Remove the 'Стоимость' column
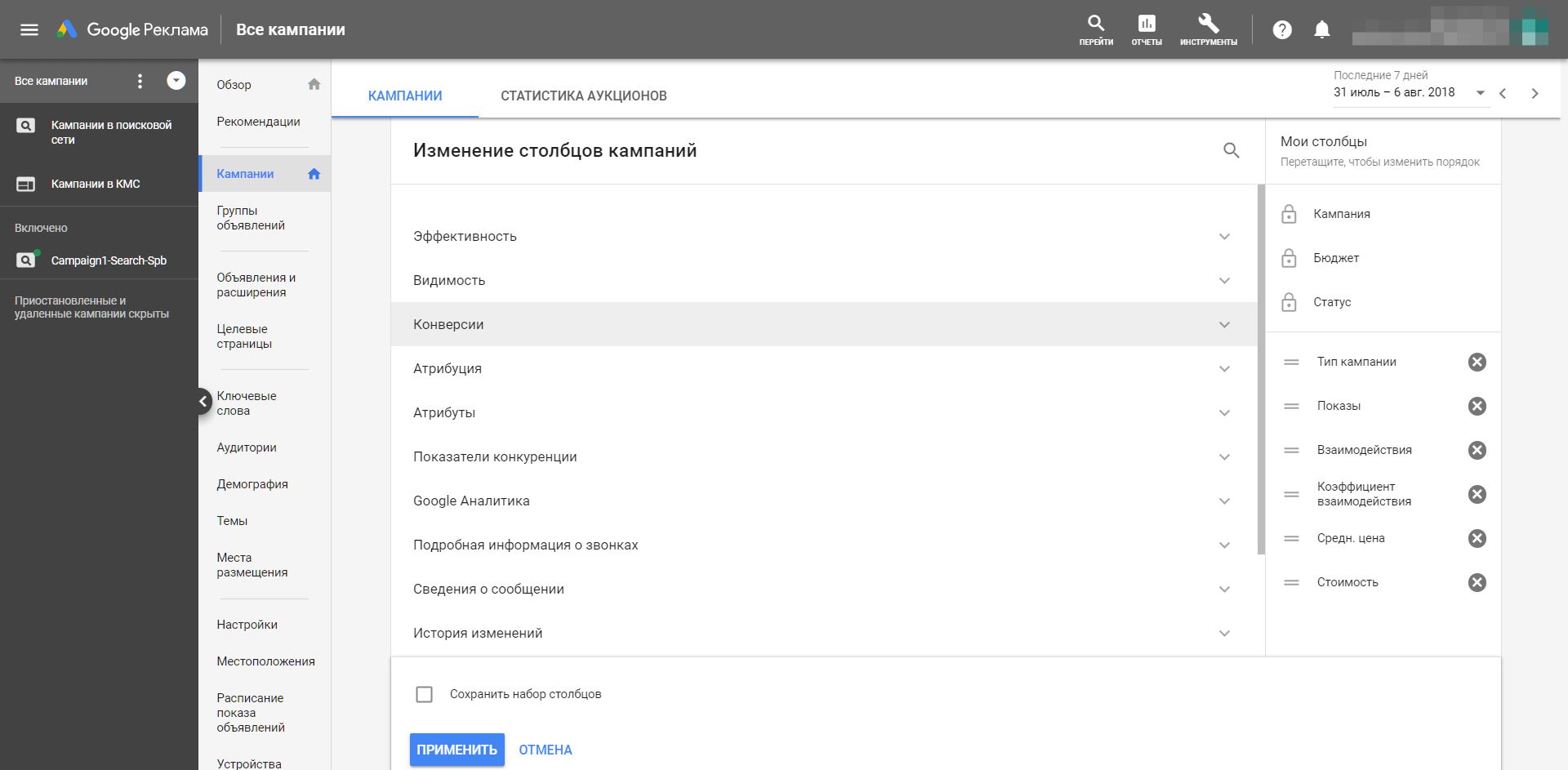 [1477, 582]
